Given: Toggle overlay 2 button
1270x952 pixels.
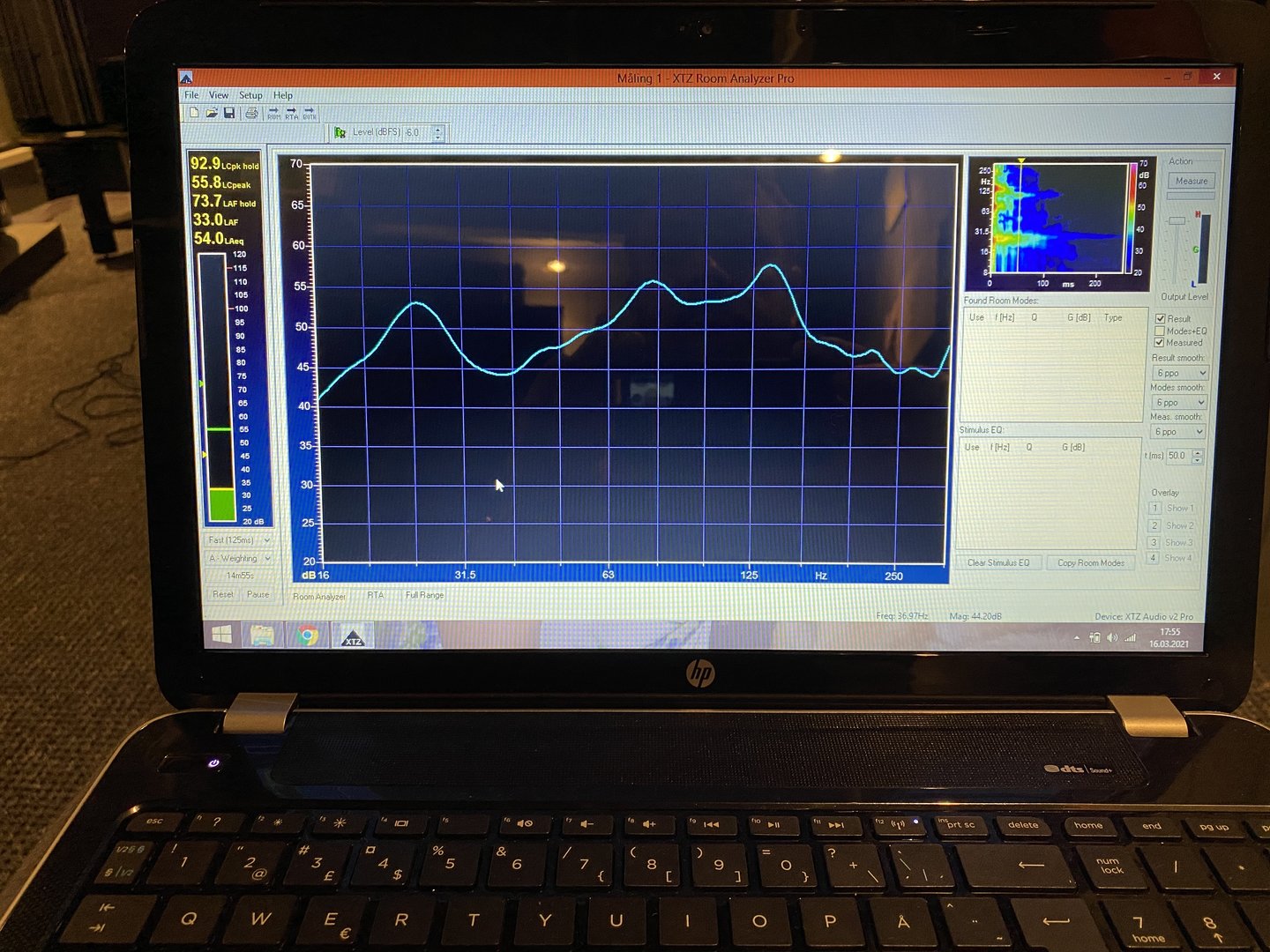Looking at the screenshot, I should [x=1154, y=525].
